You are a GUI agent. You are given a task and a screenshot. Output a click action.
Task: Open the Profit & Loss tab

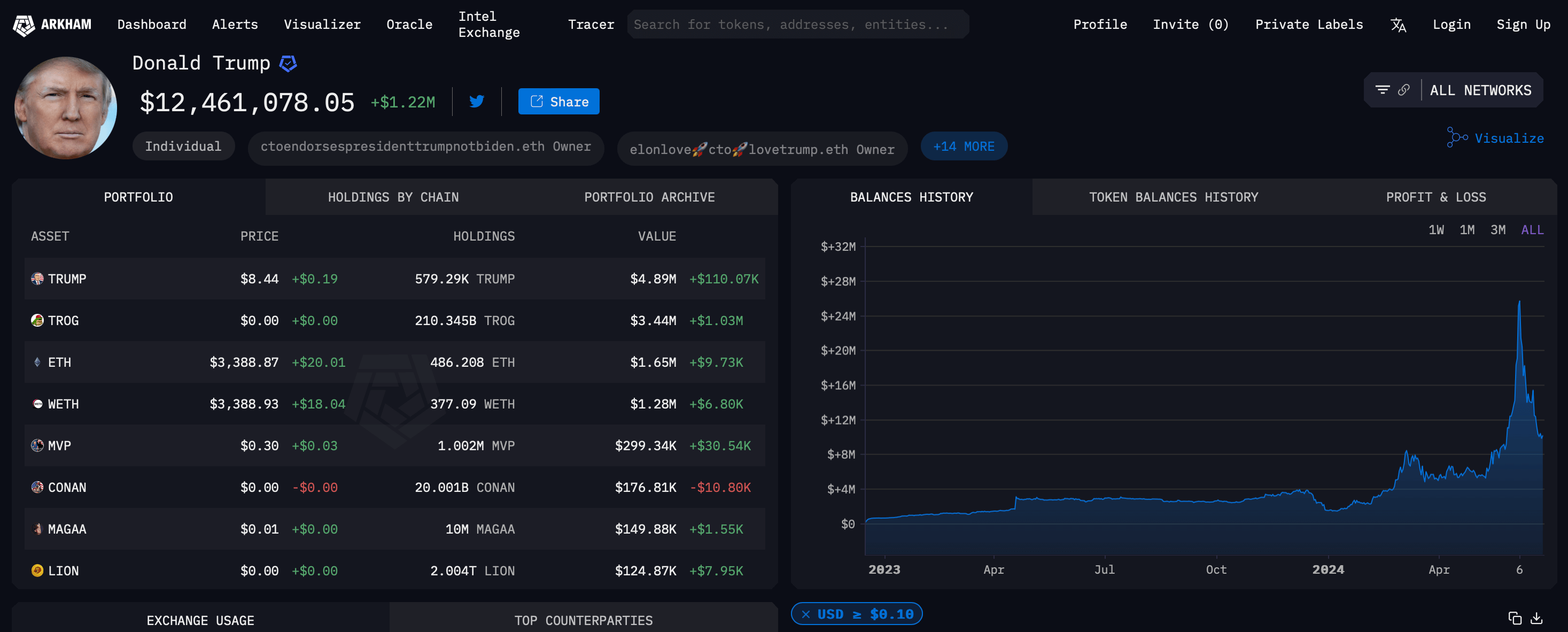tap(1435, 197)
